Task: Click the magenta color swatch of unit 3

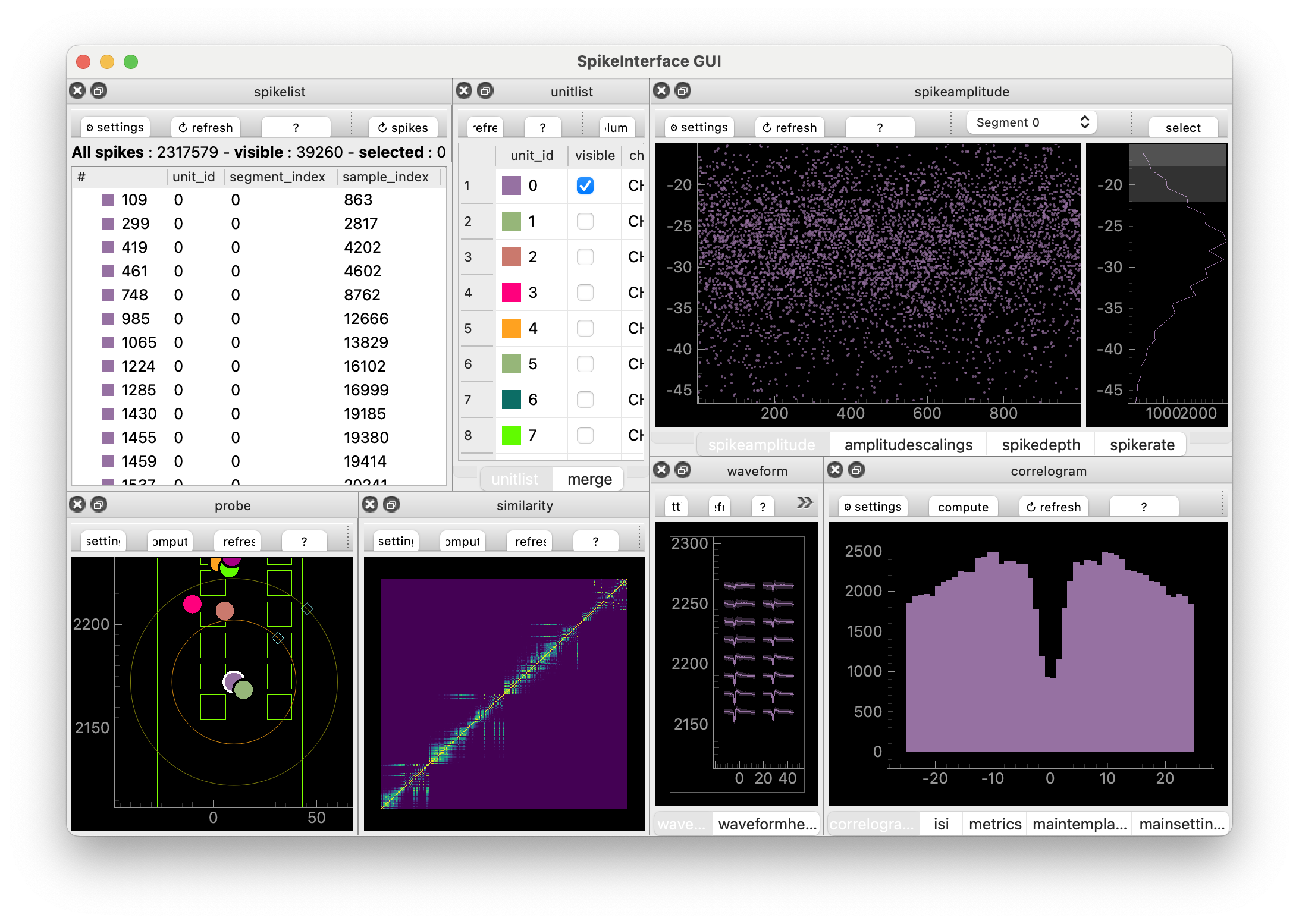Action: pos(512,293)
